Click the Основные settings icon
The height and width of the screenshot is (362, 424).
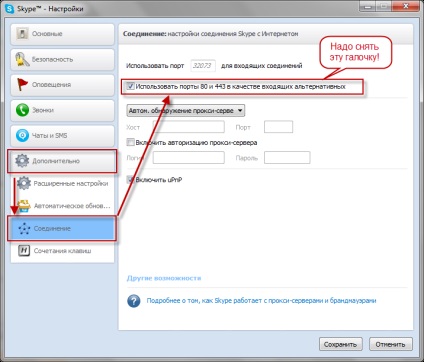(22, 34)
